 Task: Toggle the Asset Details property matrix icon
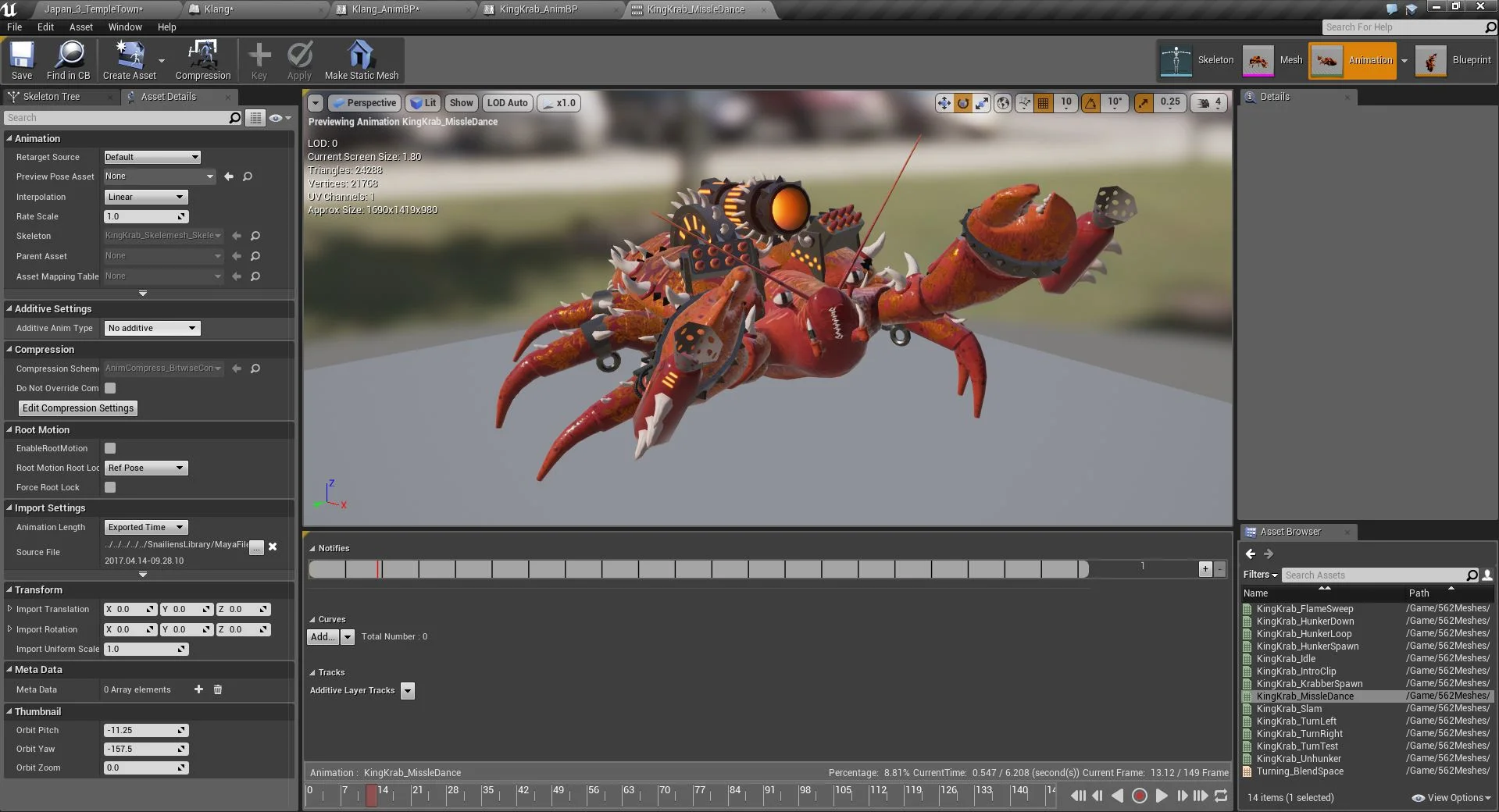tap(255, 118)
